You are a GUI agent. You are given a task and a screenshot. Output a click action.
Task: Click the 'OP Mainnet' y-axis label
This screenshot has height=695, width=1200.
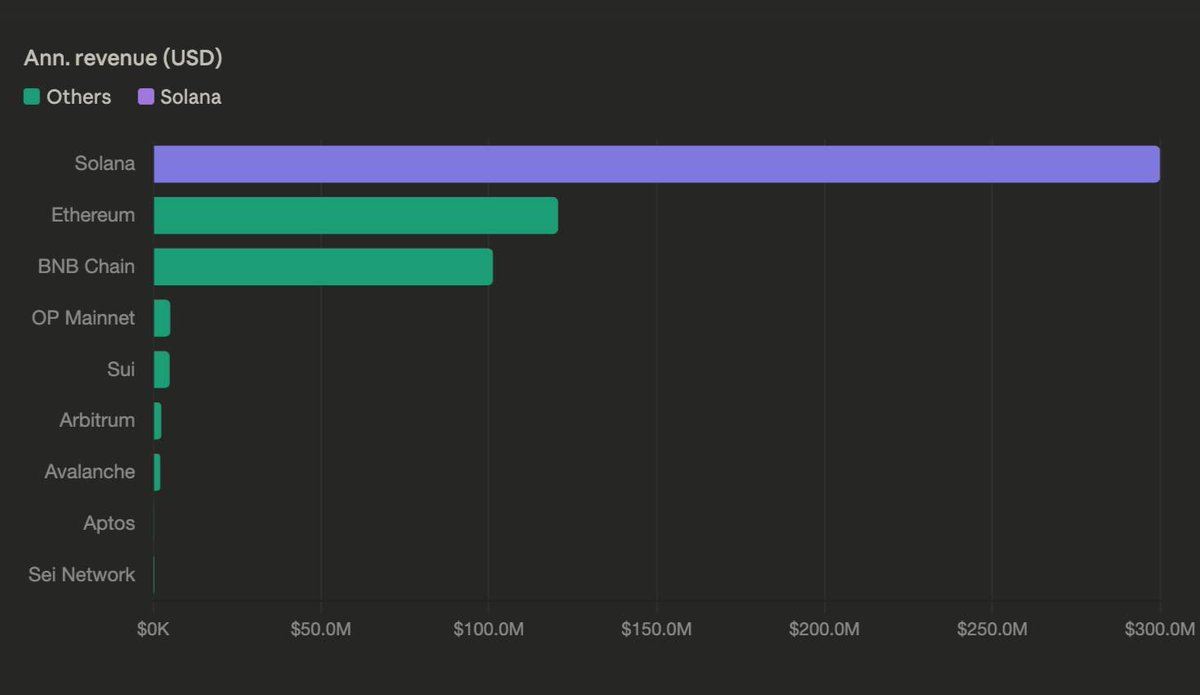(84, 318)
